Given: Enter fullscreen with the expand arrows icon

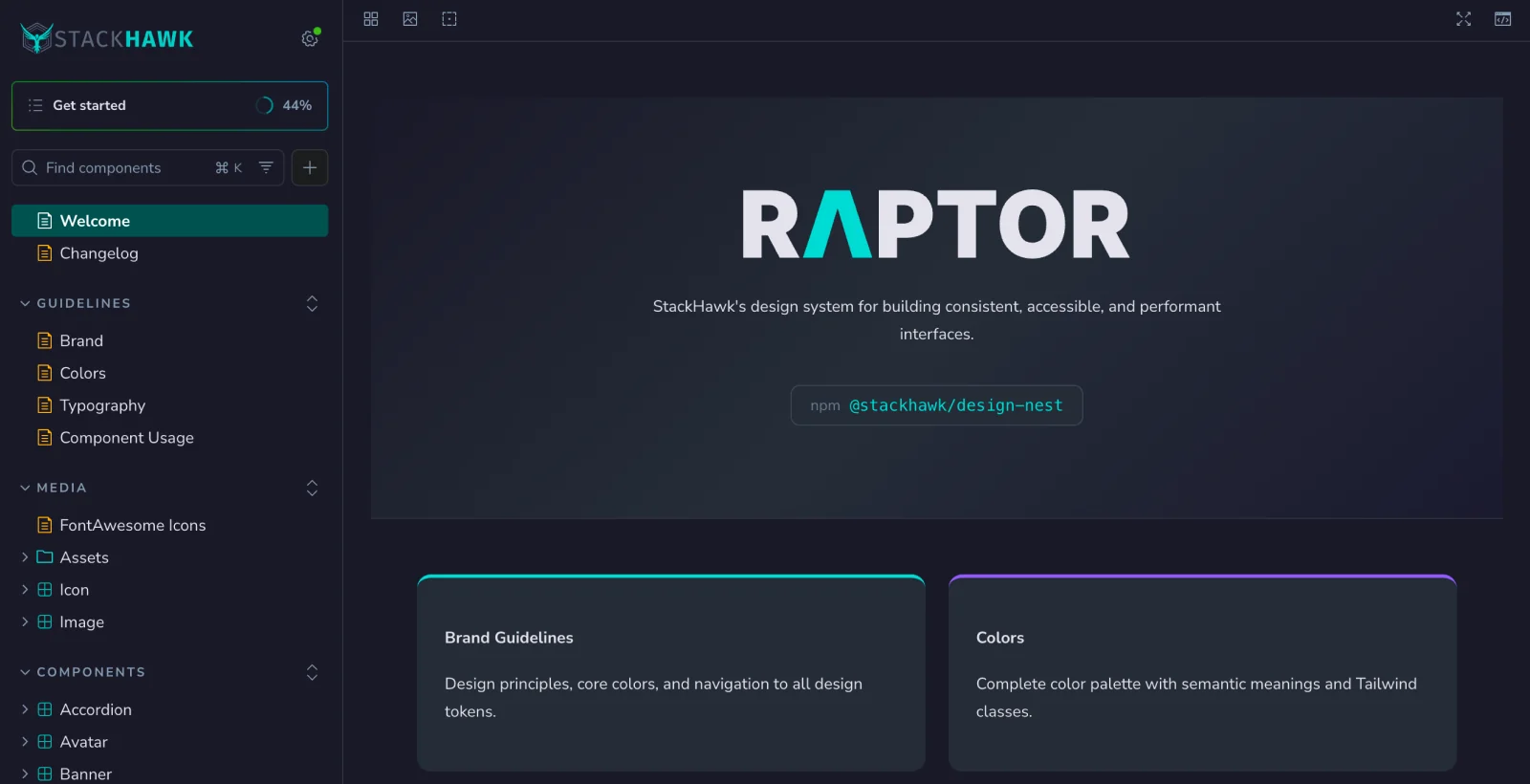Looking at the screenshot, I should tap(1463, 19).
